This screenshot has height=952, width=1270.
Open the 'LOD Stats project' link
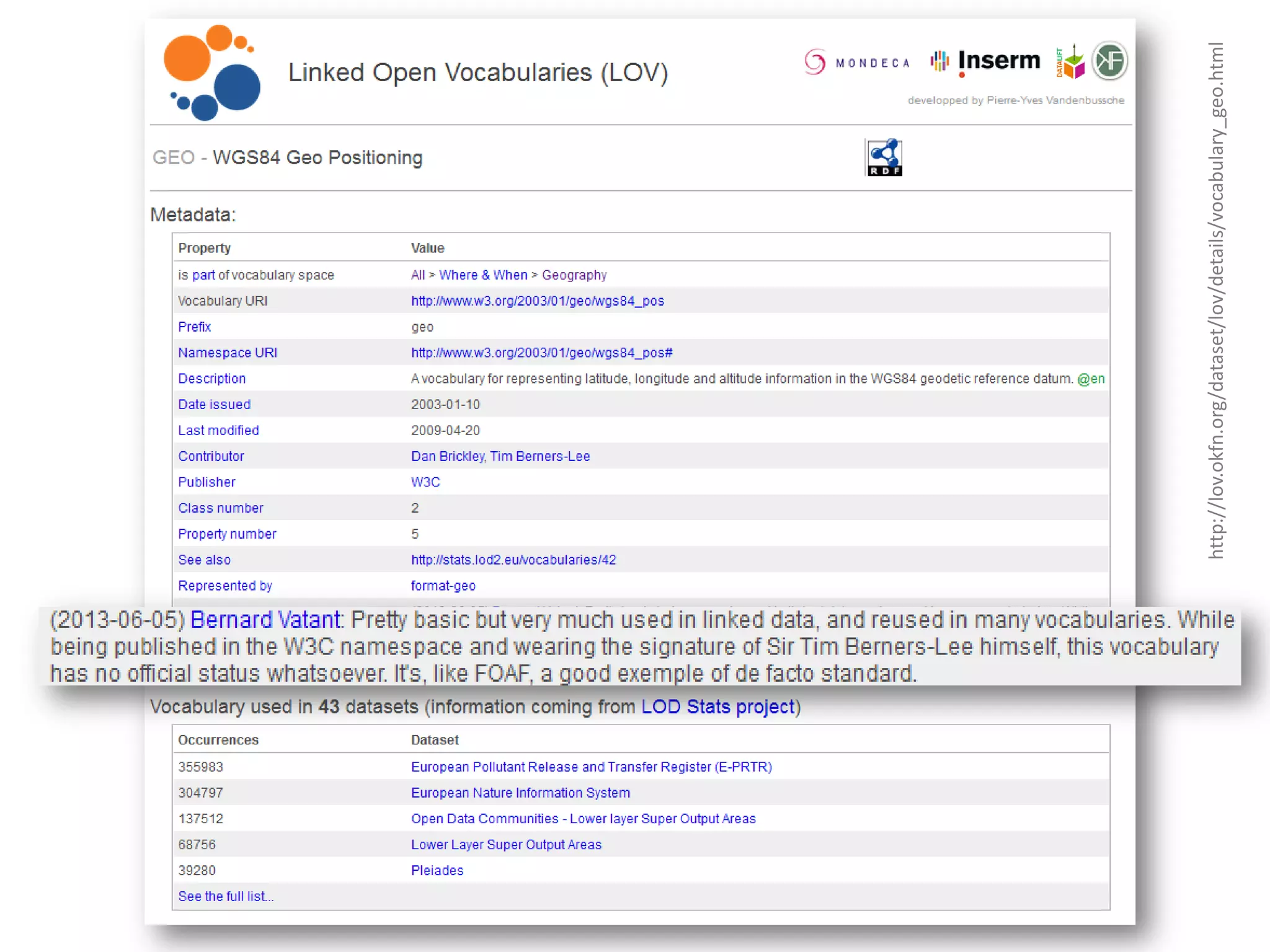pyautogui.click(x=718, y=707)
